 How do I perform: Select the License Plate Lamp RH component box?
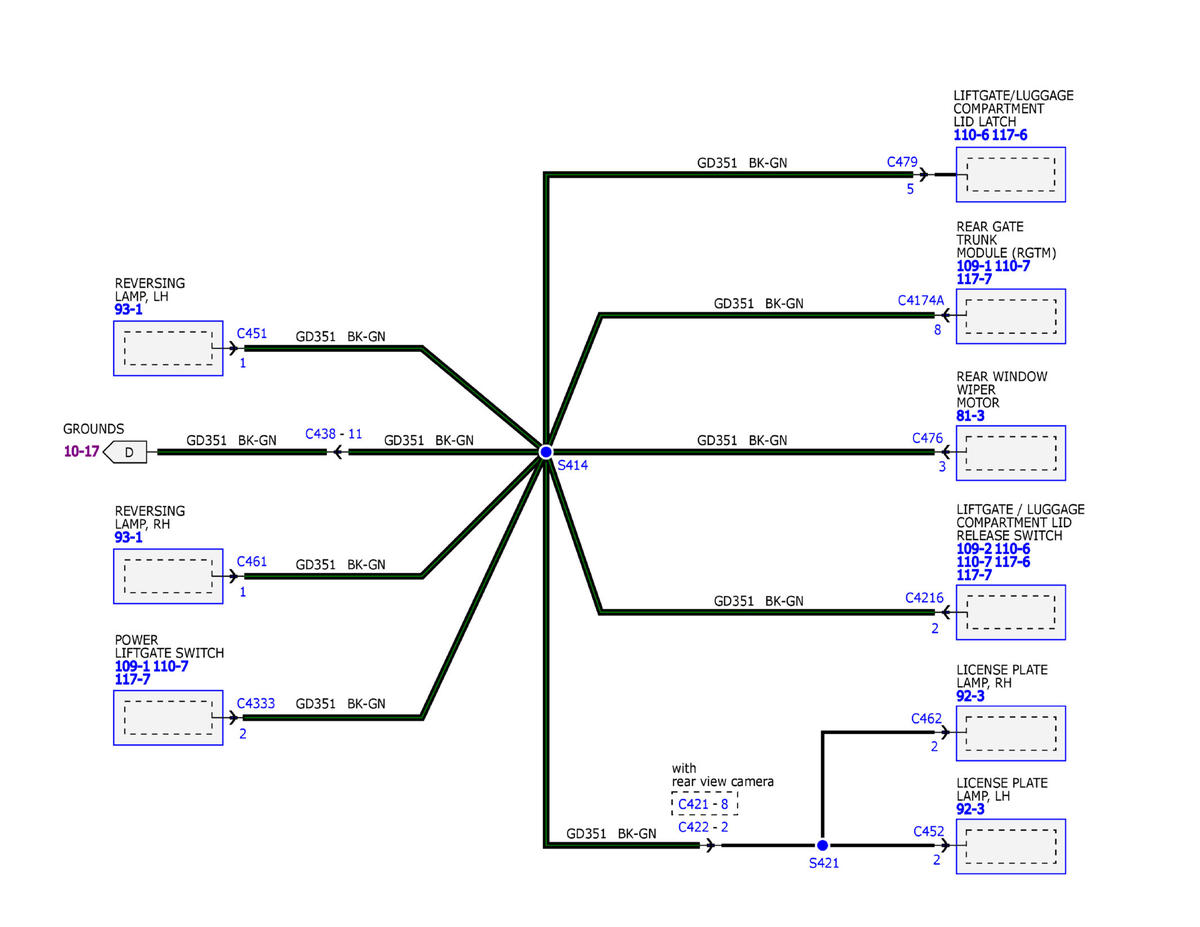point(1010,733)
